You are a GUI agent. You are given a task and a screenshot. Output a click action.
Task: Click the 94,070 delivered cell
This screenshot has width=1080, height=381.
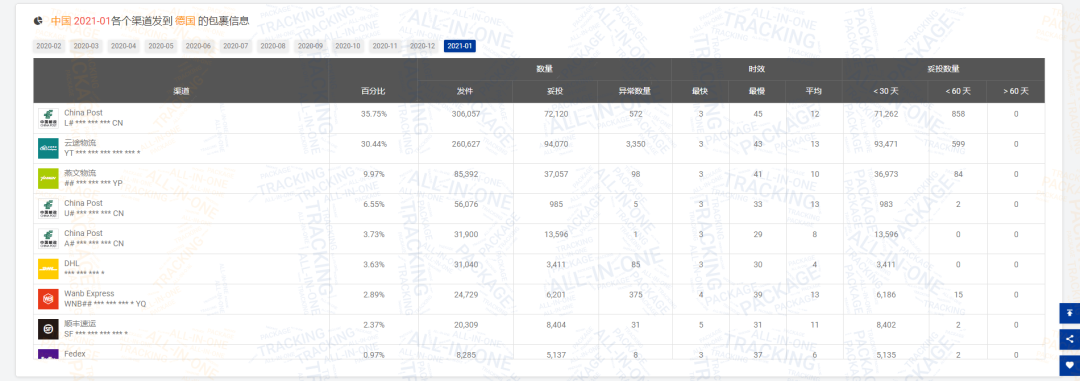point(556,144)
